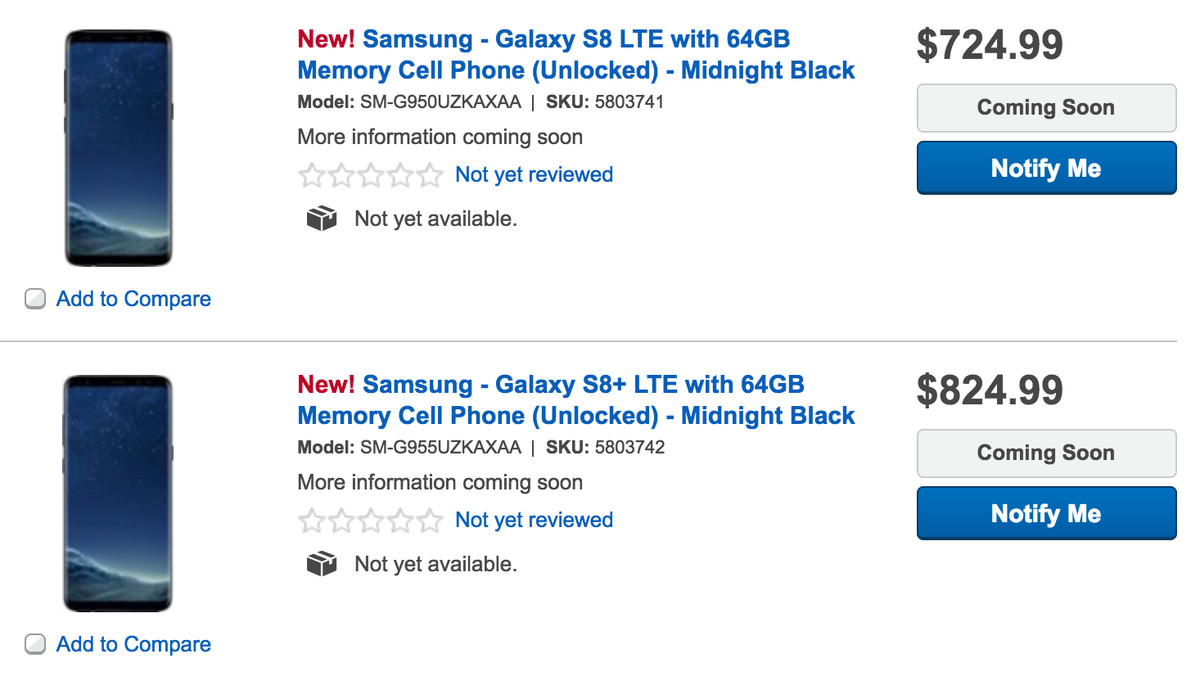Open Not yet reviewed link for Galaxy S8+
Image resolution: width=1200 pixels, height=681 pixels.
tap(534, 520)
